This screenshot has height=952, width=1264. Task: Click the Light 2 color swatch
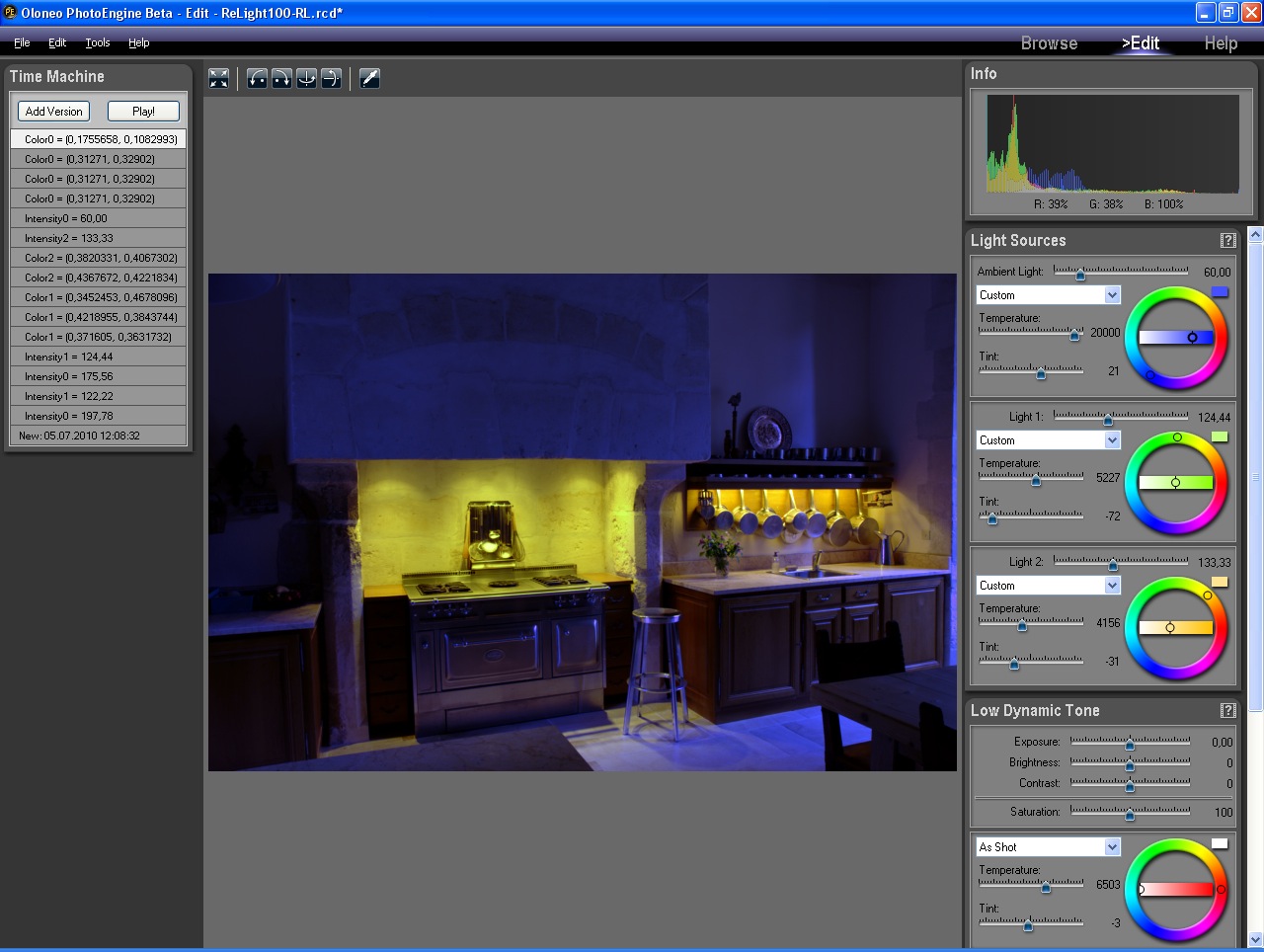click(x=1220, y=583)
